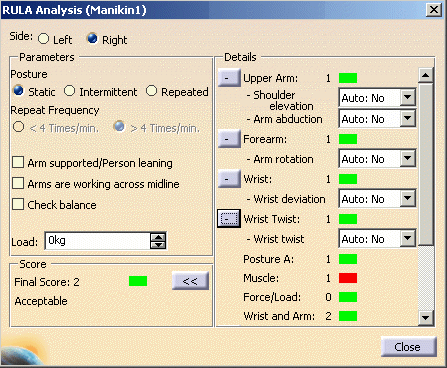Collapse the Forearm details section

point(229,139)
